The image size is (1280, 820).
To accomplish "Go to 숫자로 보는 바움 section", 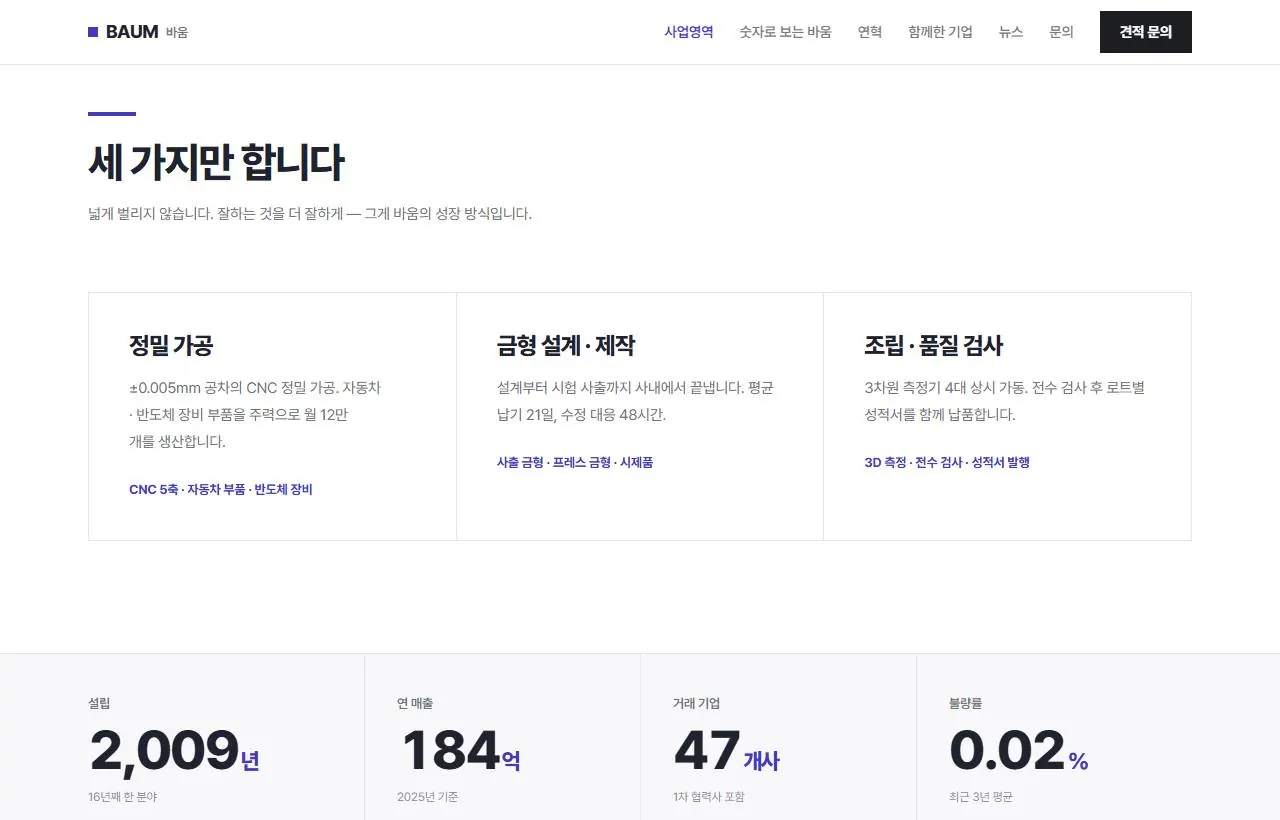I will click(785, 32).
